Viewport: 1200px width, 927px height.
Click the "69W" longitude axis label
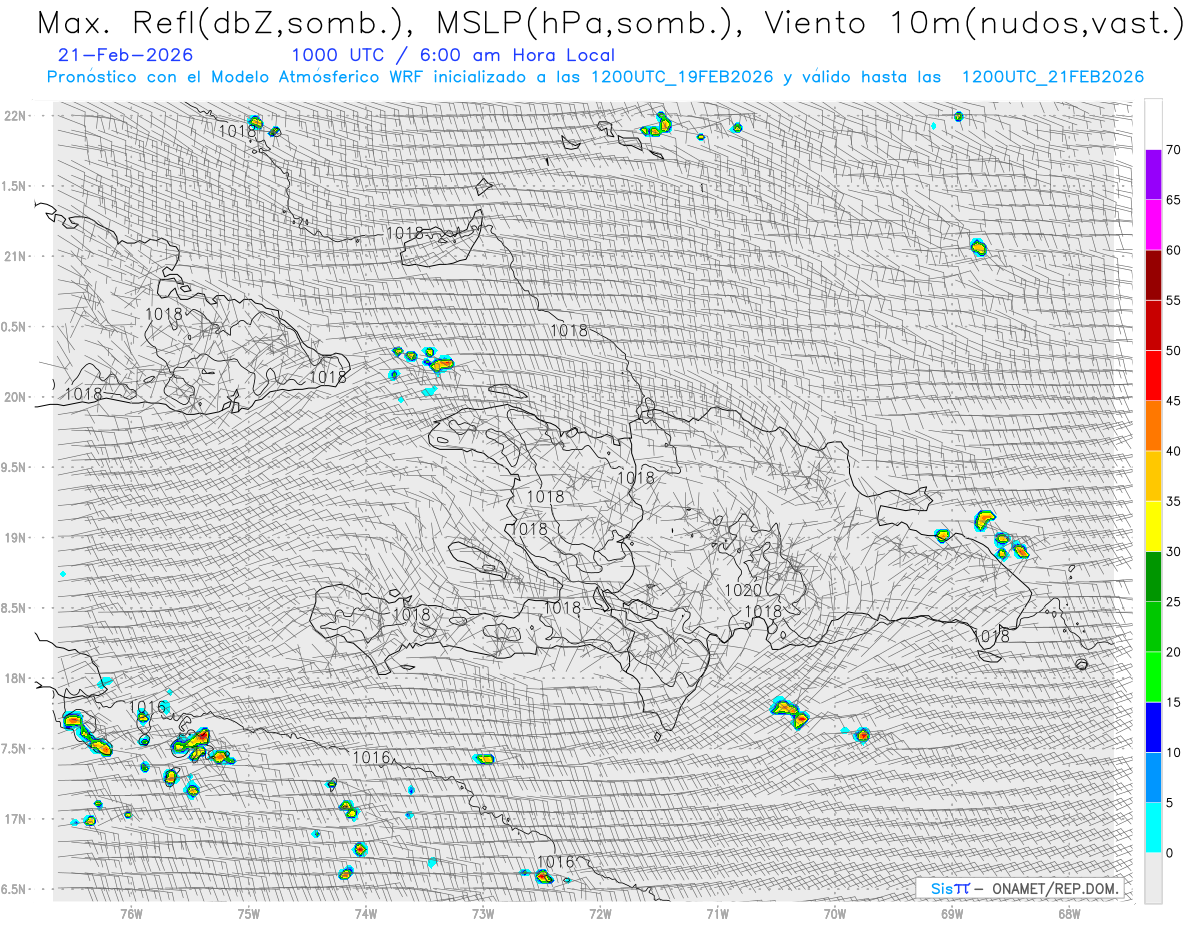[x=952, y=912]
